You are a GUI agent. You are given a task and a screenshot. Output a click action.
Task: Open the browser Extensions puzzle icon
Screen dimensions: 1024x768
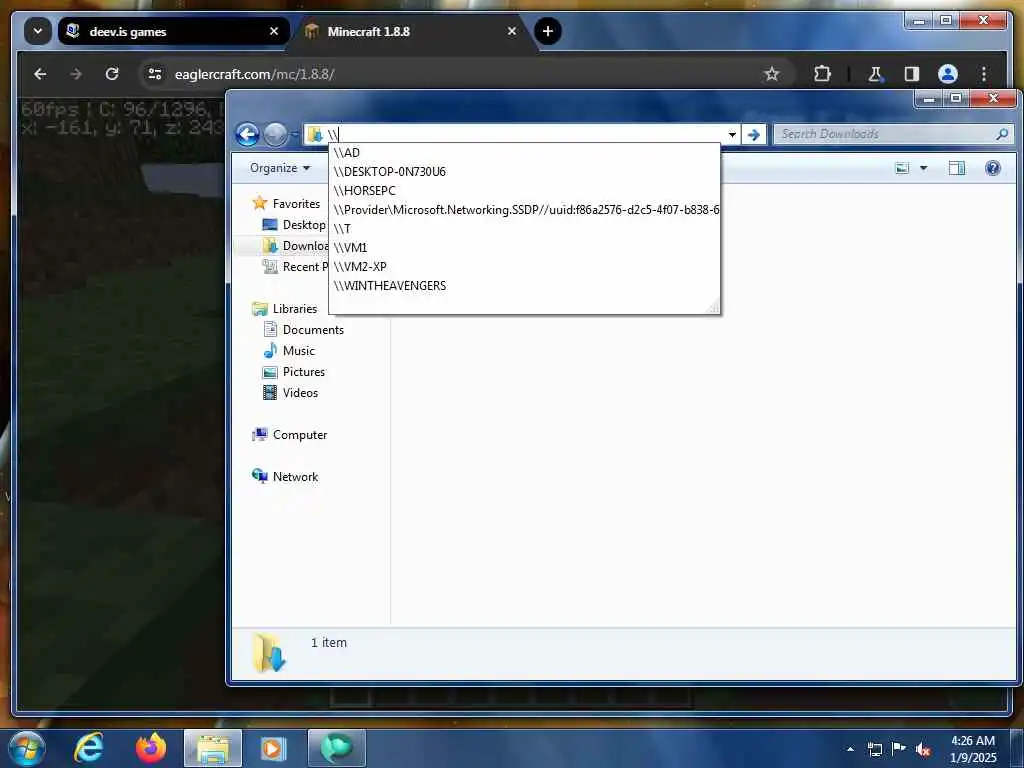pos(822,74)
